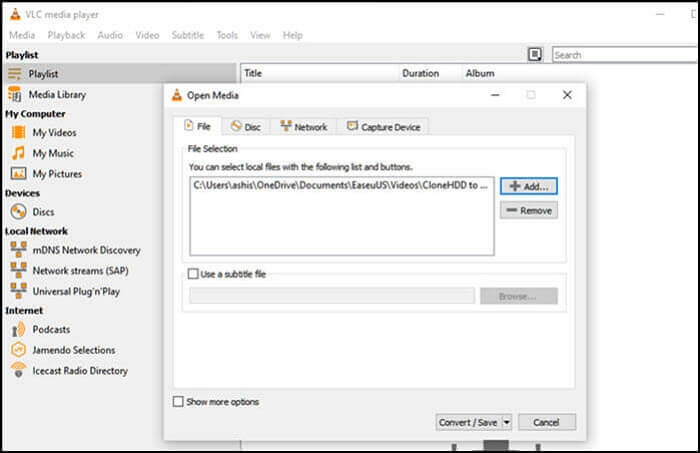Select the My Music note icon
This screenshot has height=453, width=700.
[x=19, y=153]
